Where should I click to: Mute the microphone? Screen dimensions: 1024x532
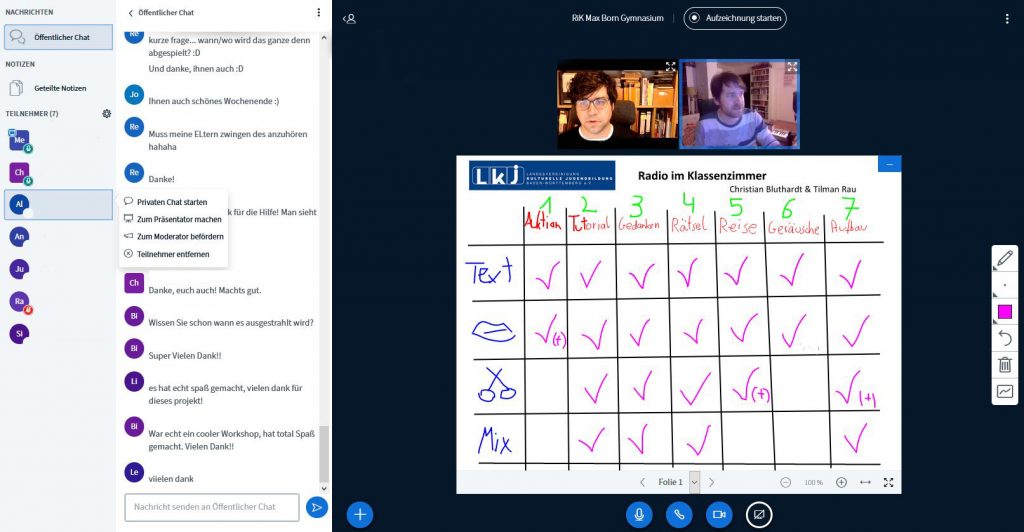(638, 514)
